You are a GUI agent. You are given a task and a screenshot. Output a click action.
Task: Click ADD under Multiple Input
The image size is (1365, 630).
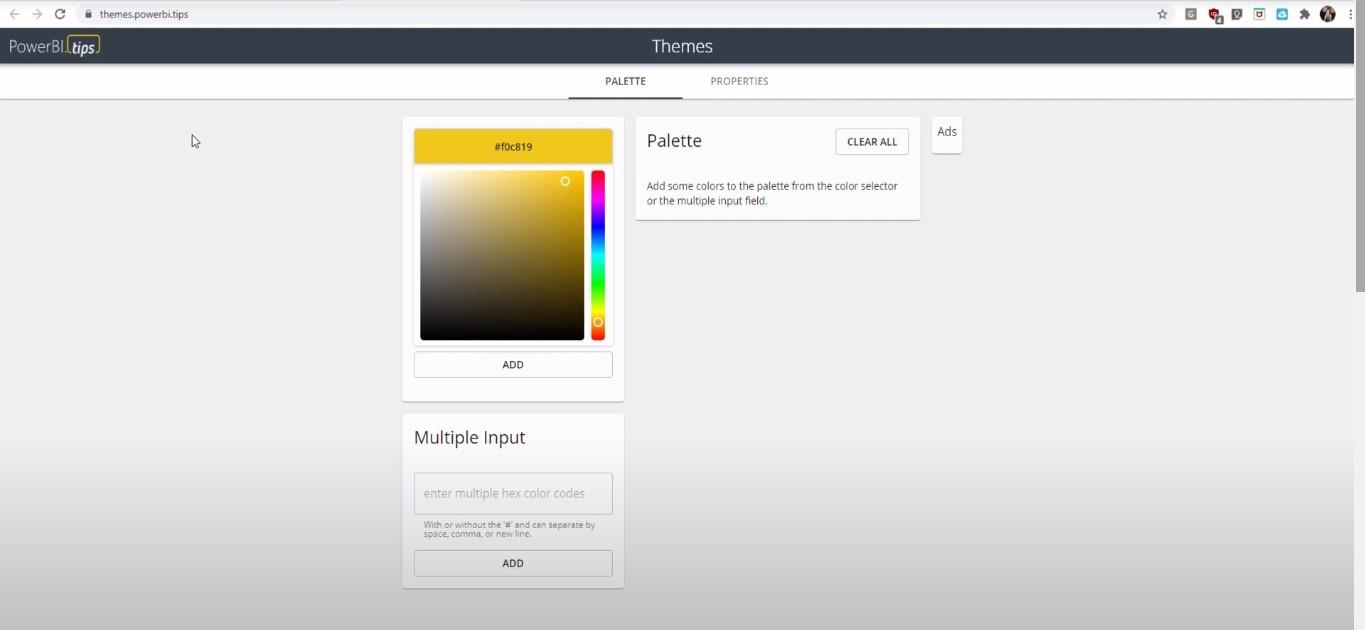513,563
